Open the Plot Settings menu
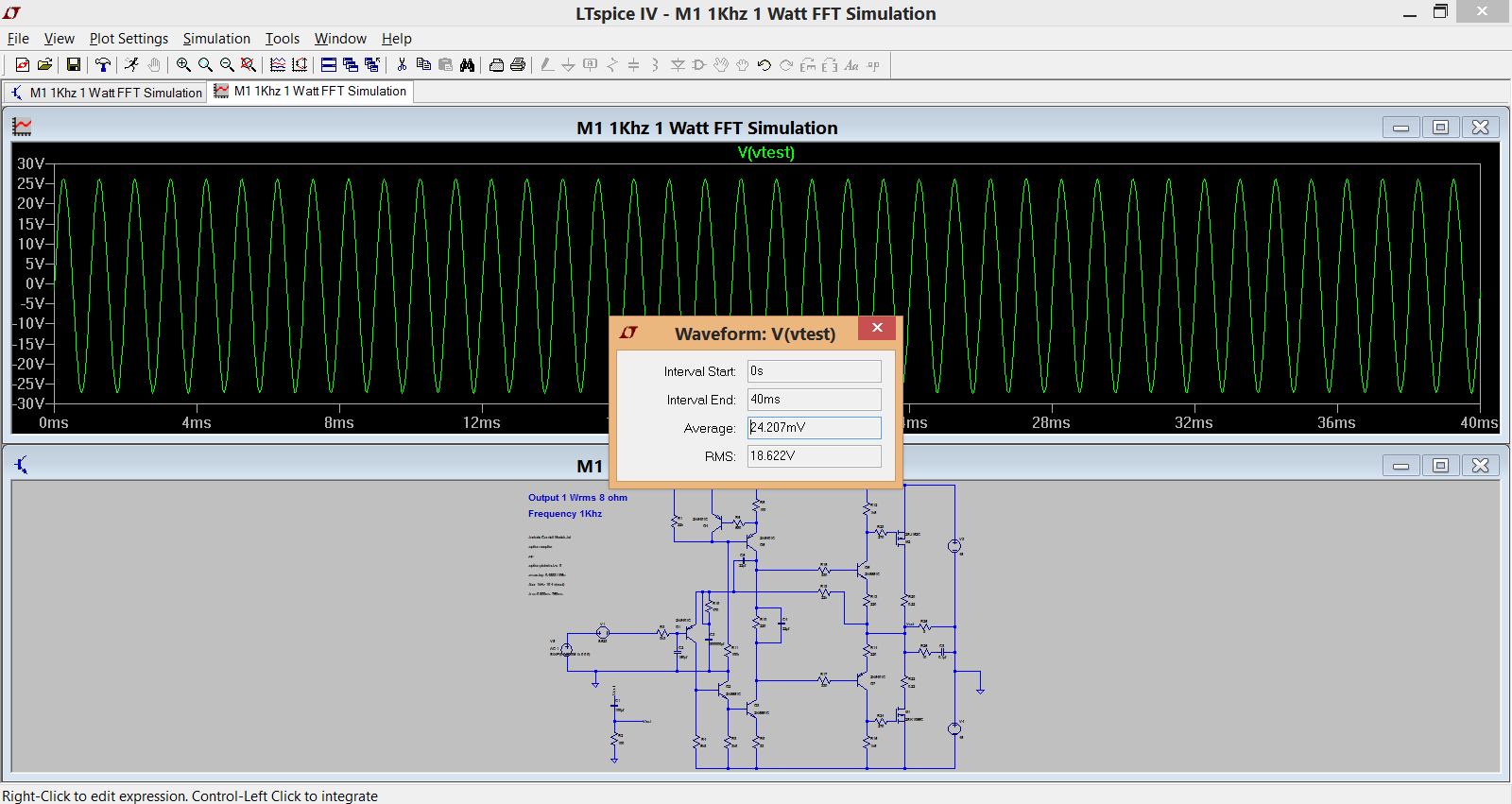 click(129, 39)
